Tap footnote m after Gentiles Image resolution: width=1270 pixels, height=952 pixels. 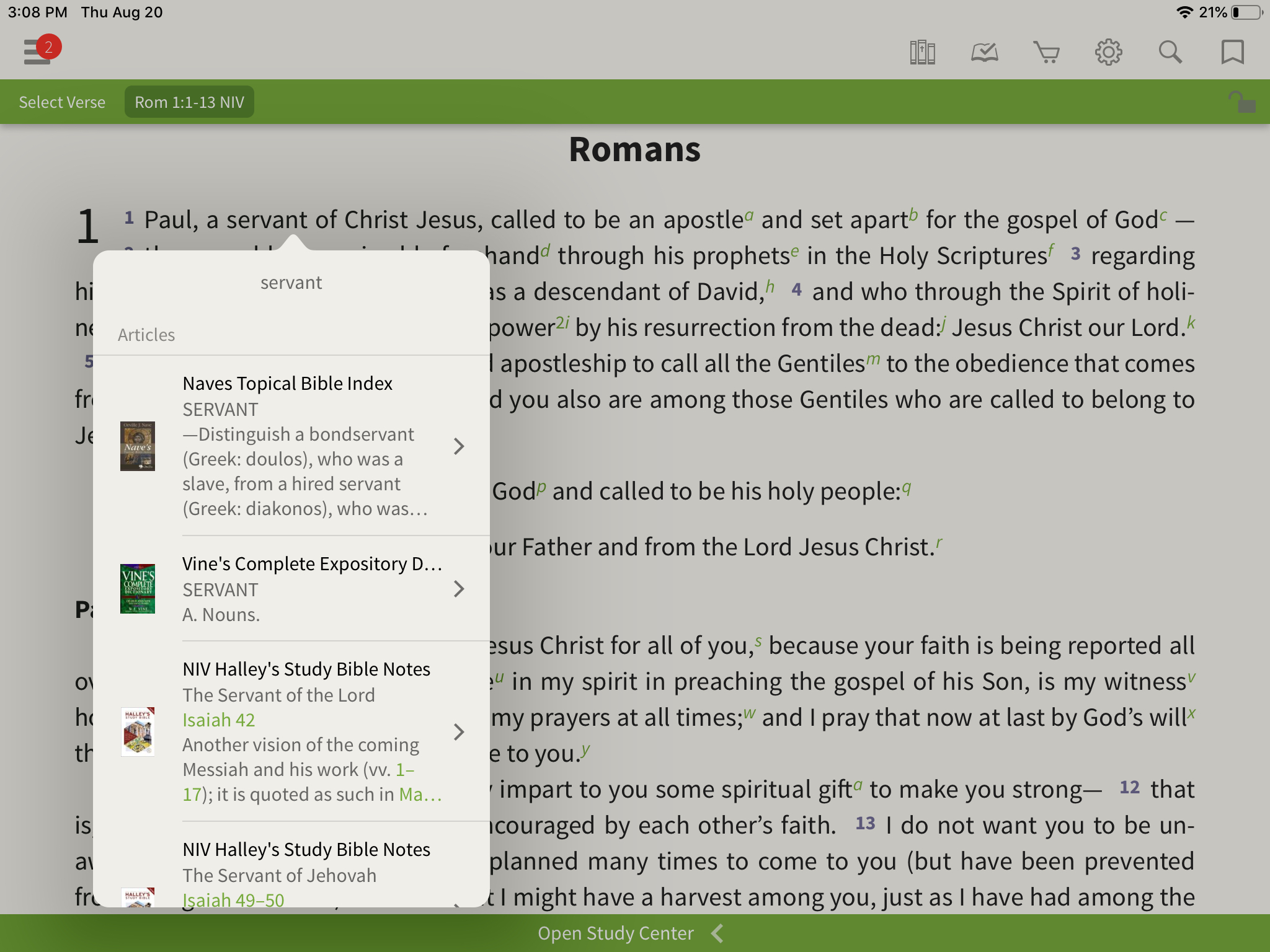873,359
